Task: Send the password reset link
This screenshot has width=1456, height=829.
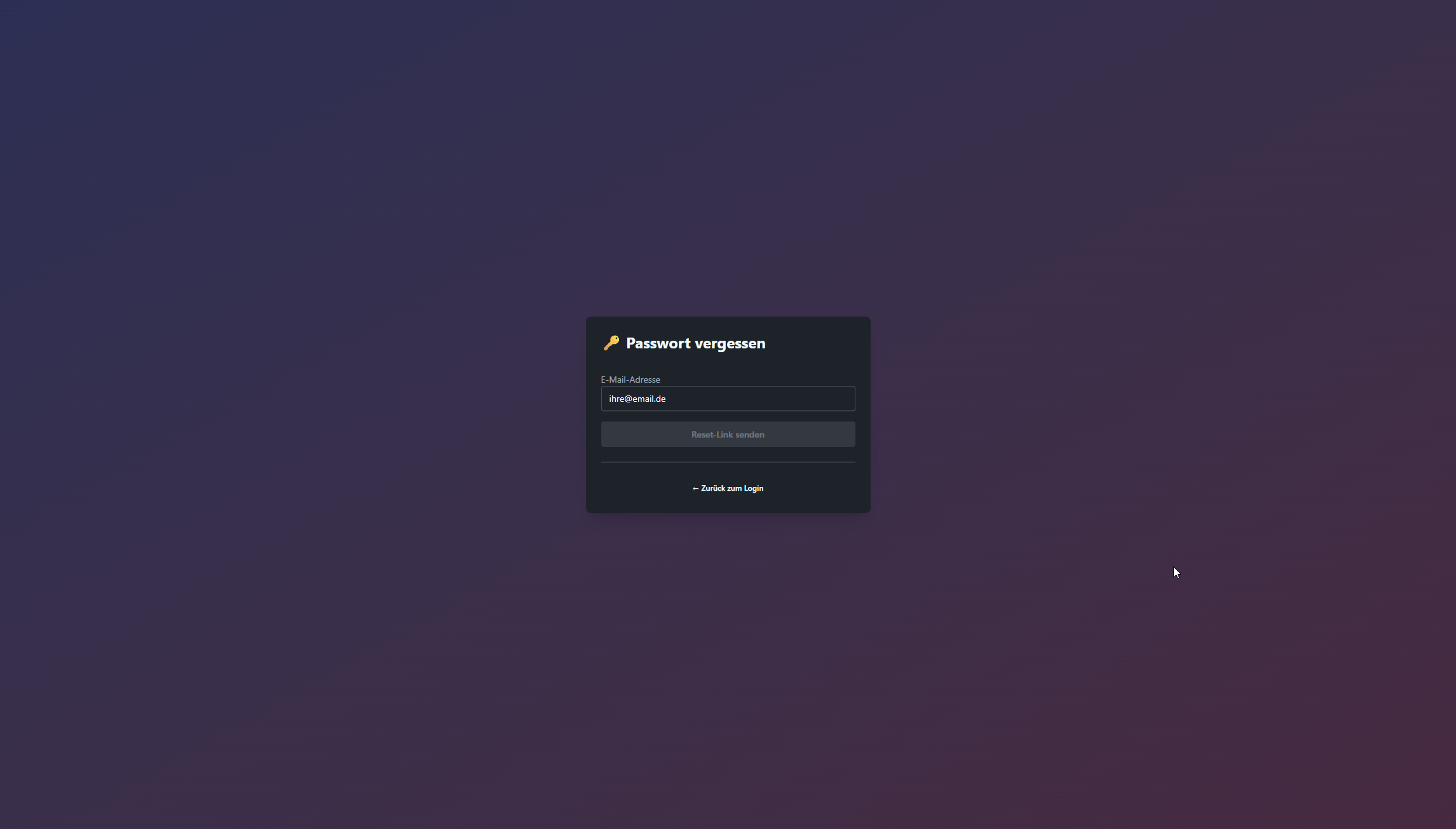Action: coord(728,434)
